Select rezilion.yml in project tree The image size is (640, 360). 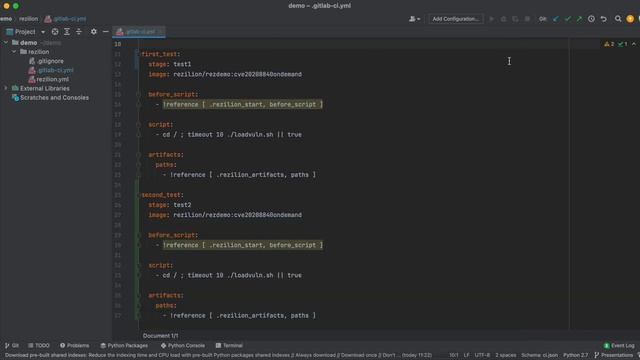pos(49,79)
